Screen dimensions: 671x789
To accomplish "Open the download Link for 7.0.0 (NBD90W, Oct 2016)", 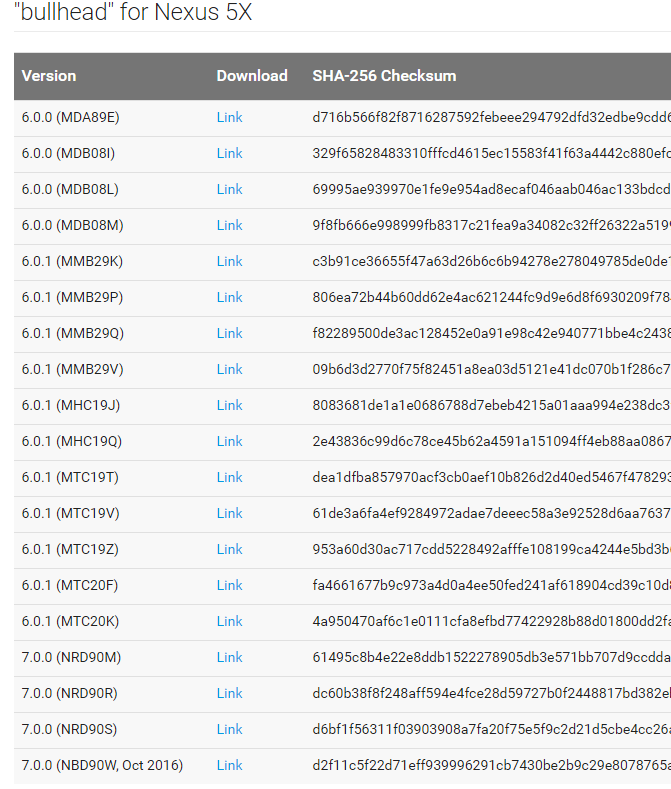I will point(230,765).
